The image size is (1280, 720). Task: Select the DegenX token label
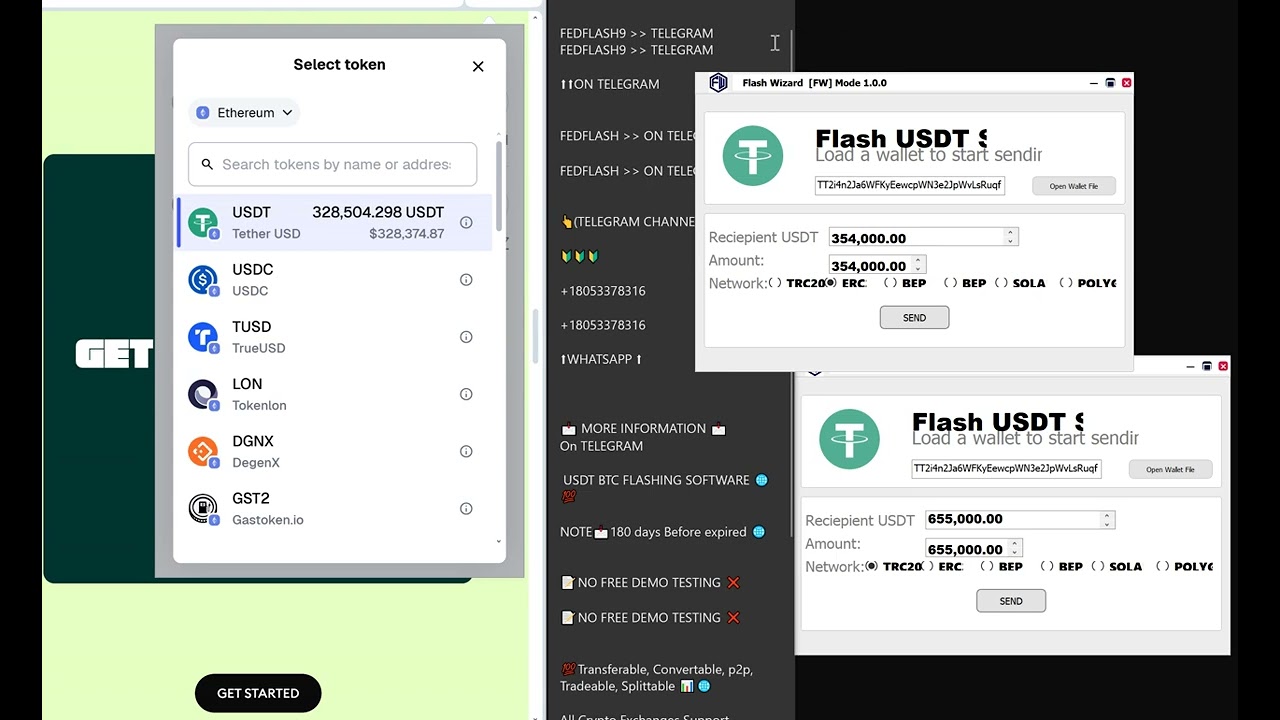[256, 462]
